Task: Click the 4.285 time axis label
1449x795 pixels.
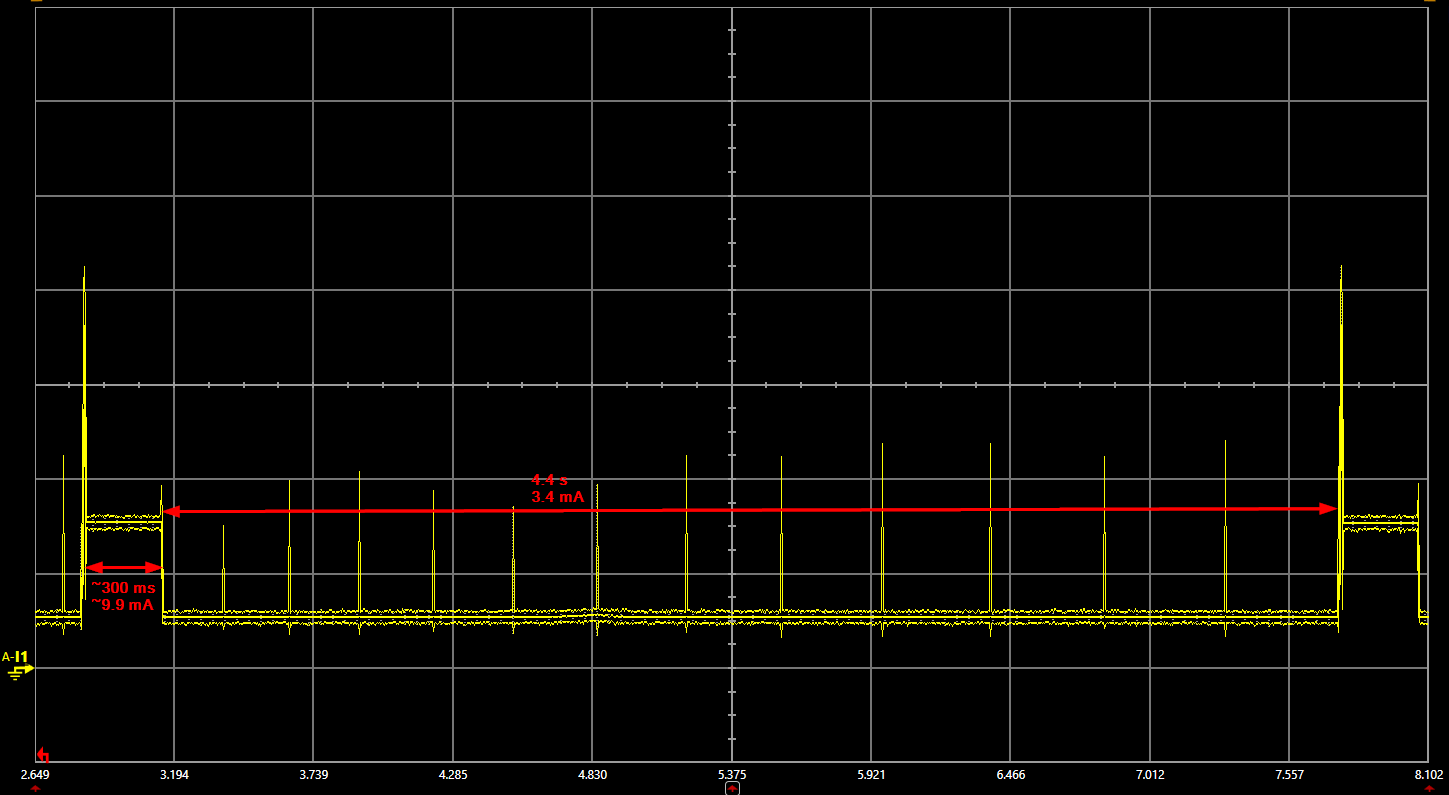Action: point(453,775)
